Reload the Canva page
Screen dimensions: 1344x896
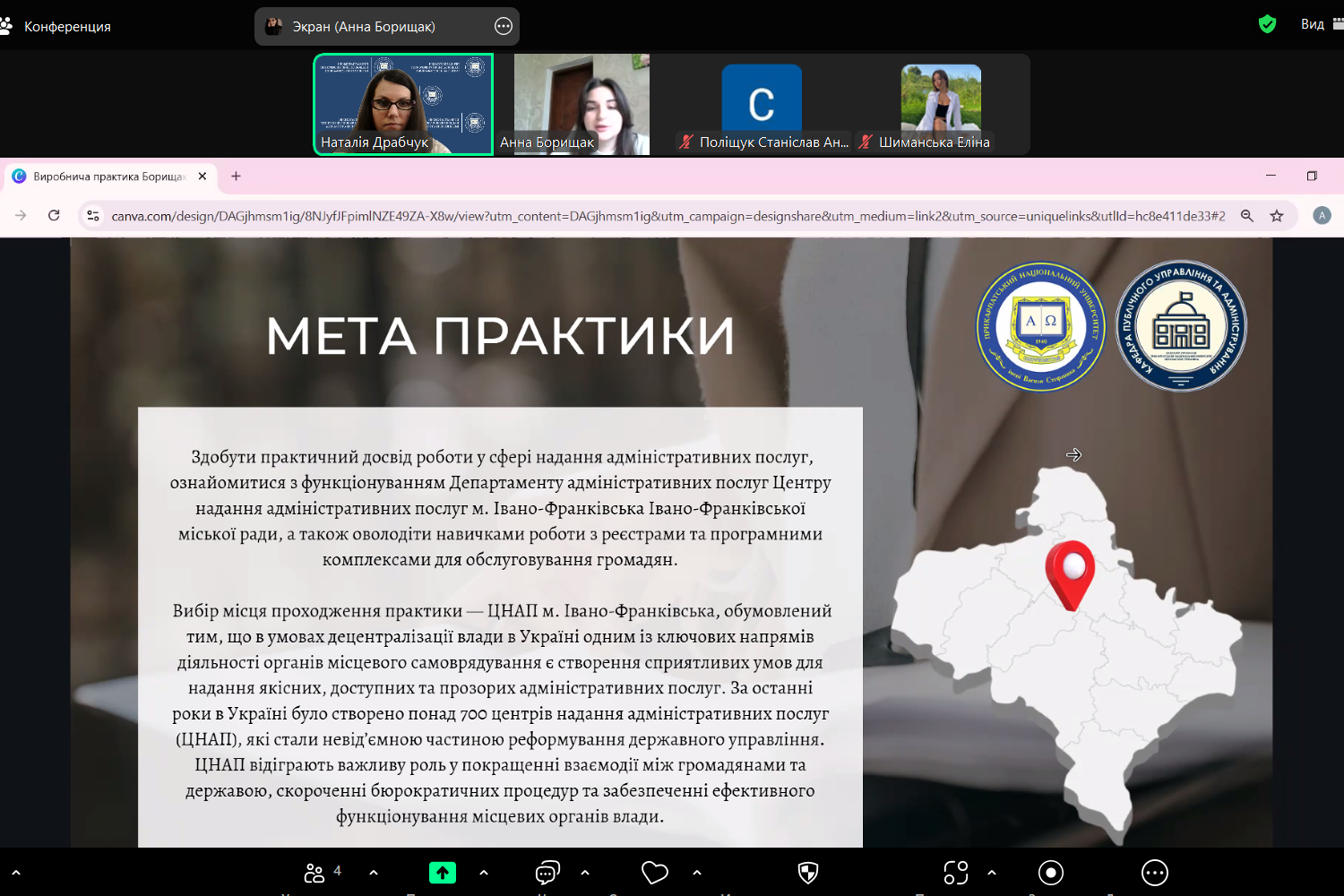point(54,216)
